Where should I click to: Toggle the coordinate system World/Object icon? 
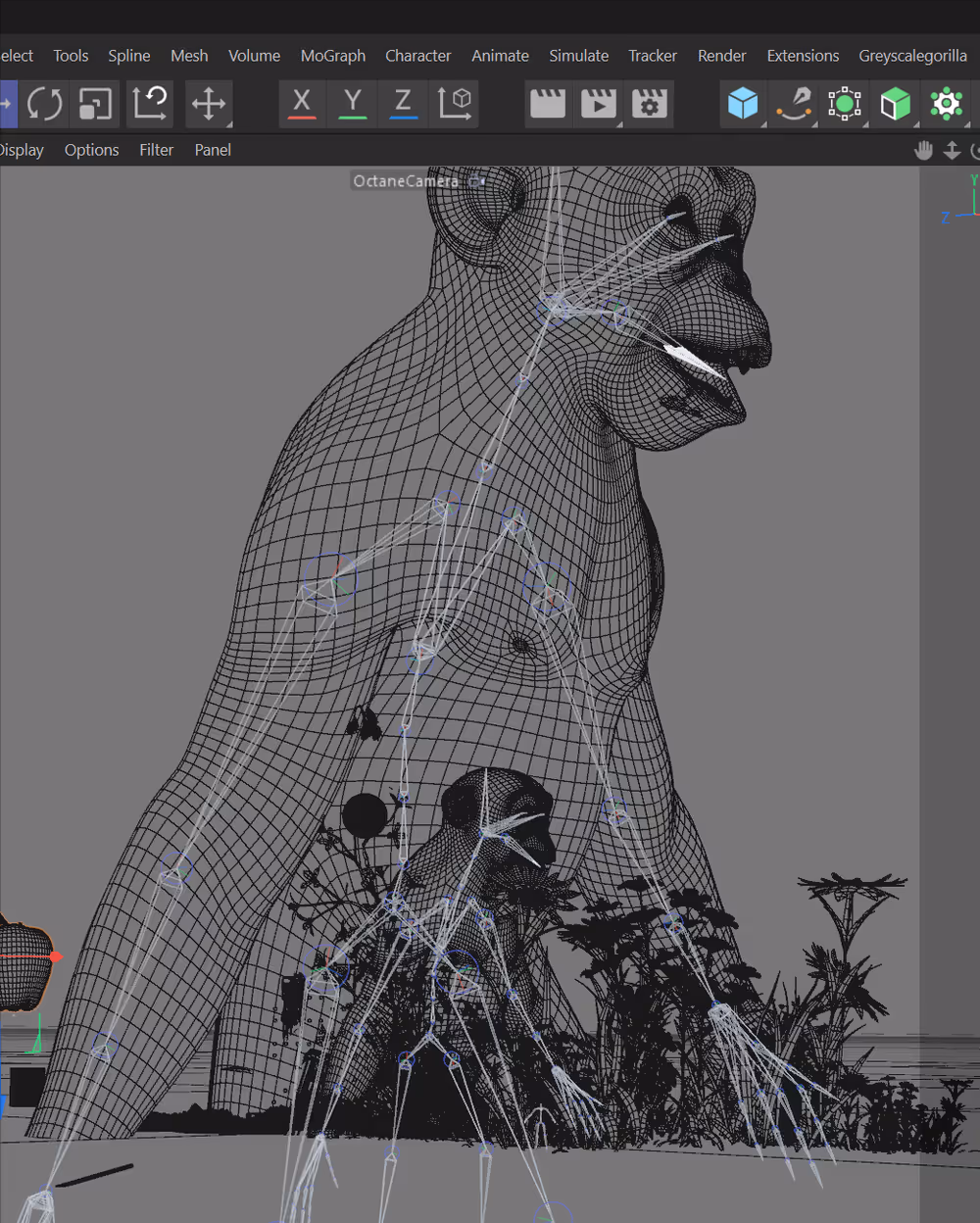click(455, 104)
